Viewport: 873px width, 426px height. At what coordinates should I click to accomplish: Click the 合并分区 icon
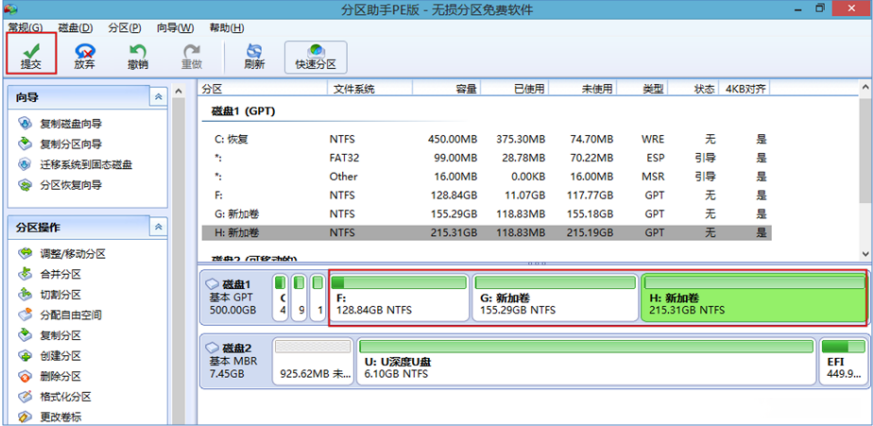pyautogui.click(x=26, y=273)
